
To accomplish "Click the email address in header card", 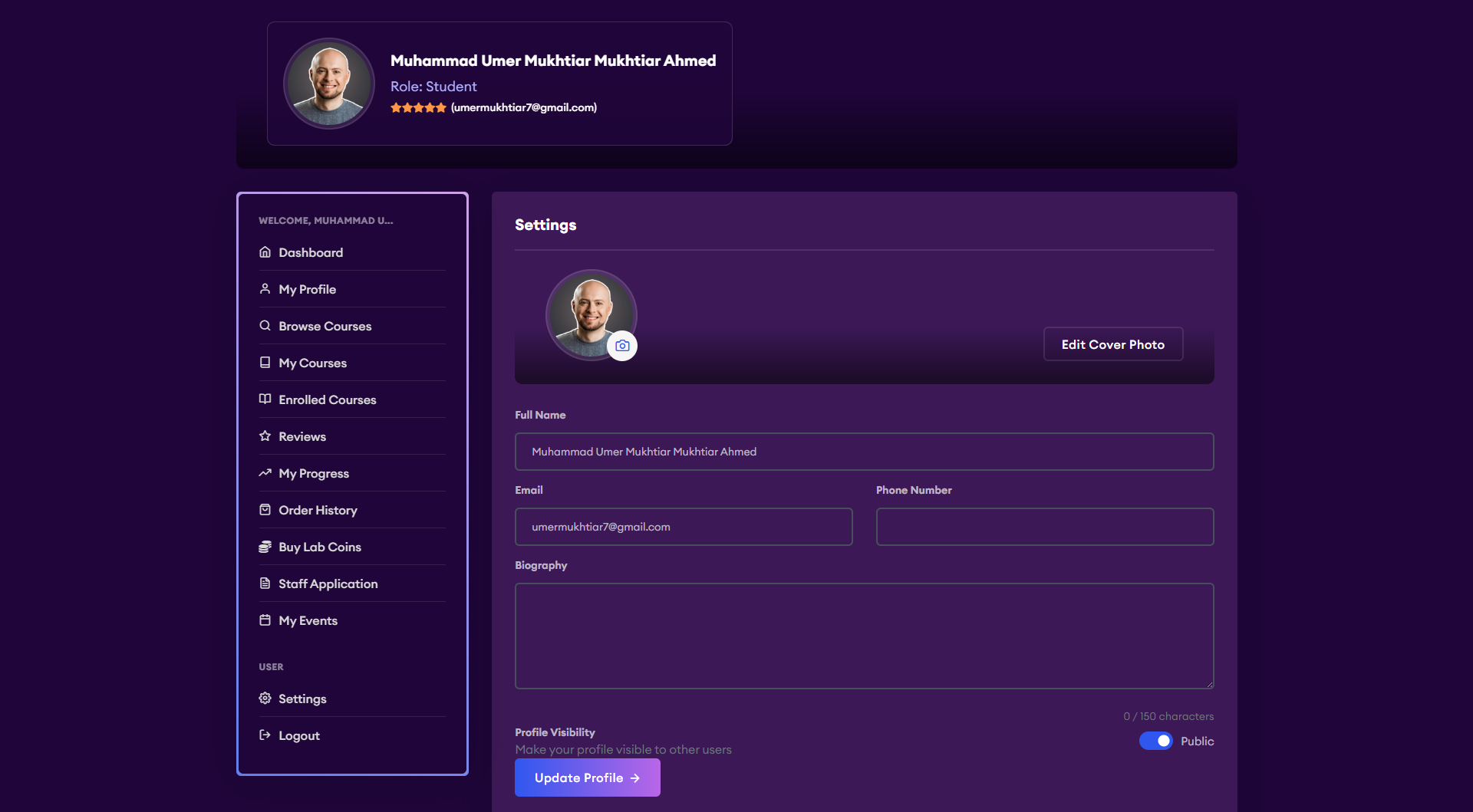I will point(524,108).
